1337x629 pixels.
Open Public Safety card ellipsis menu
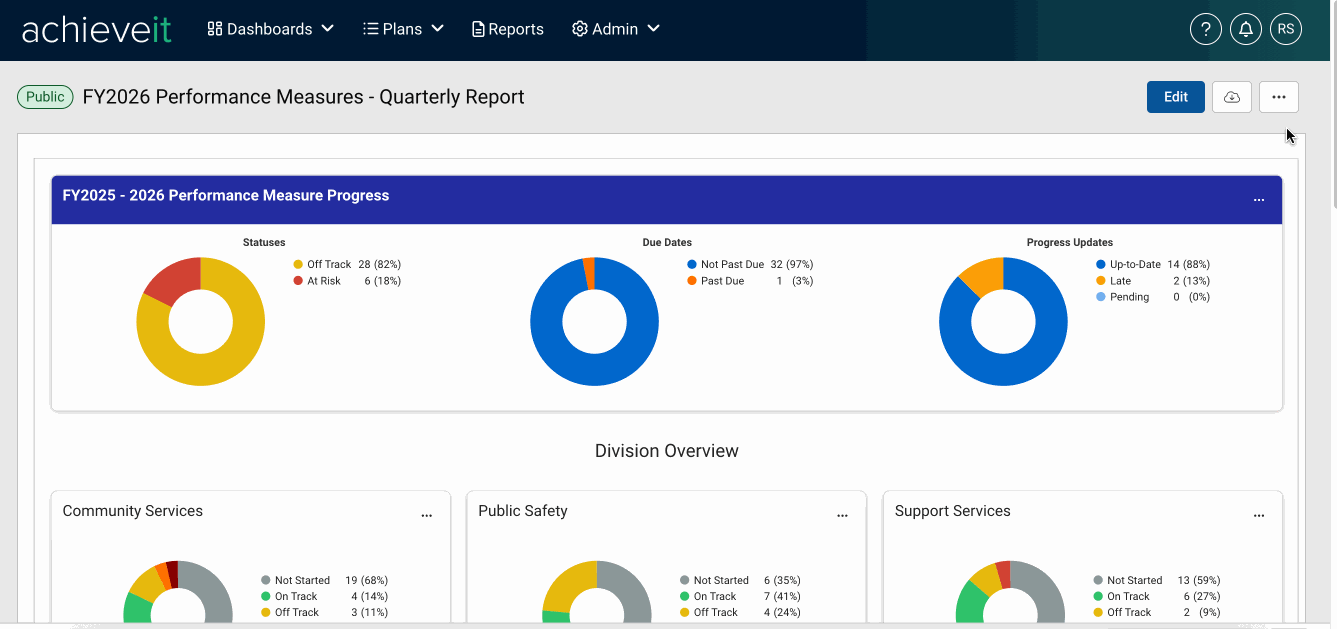tap(842, 516)
